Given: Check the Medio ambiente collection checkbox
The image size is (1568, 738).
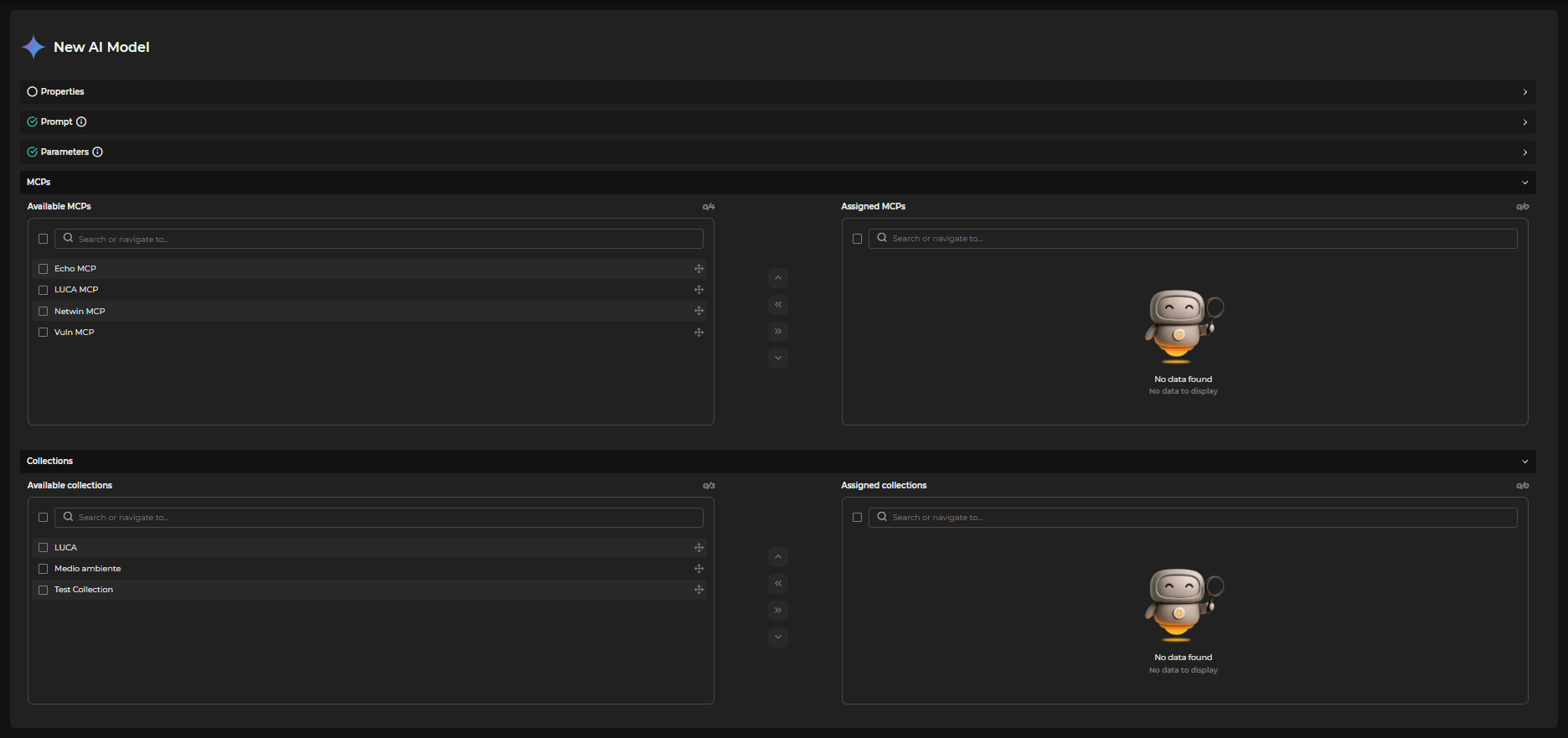Looking at the screenshot, I should pyautogui.click(x=44, y=569).
